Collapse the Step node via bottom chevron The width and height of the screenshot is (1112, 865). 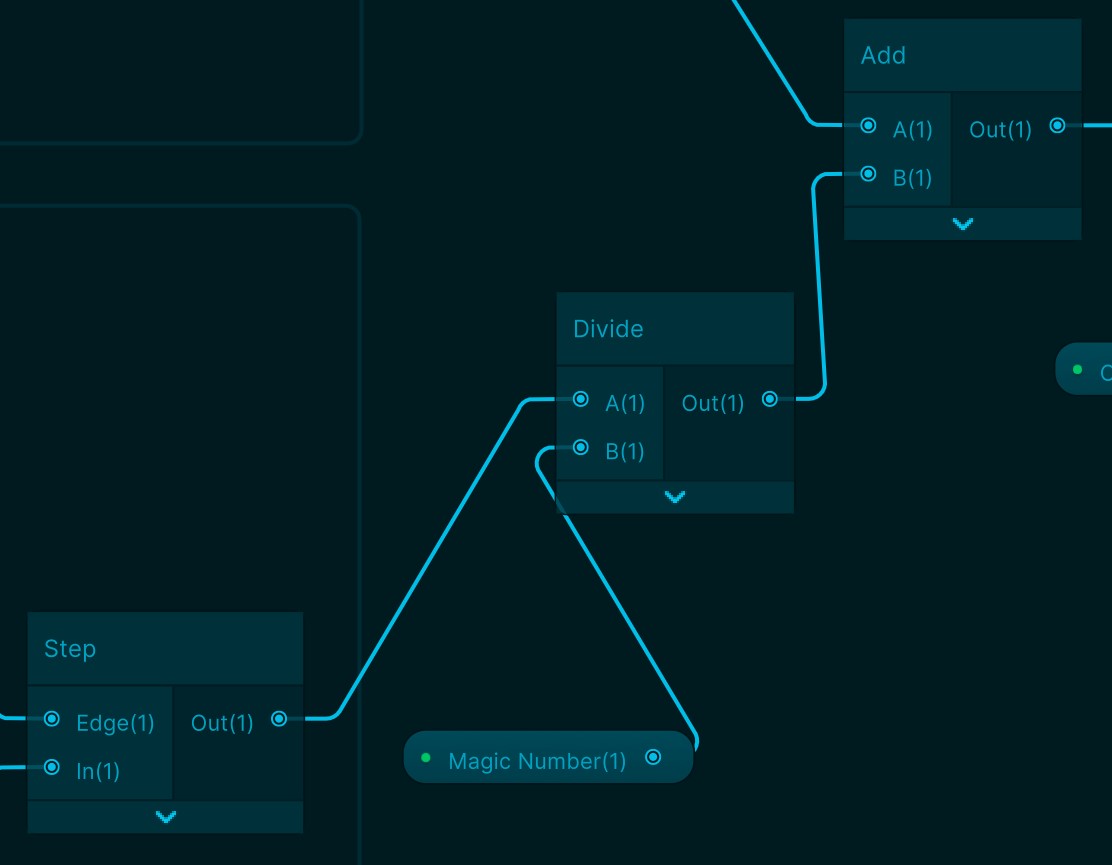click(x=165, y=816)
